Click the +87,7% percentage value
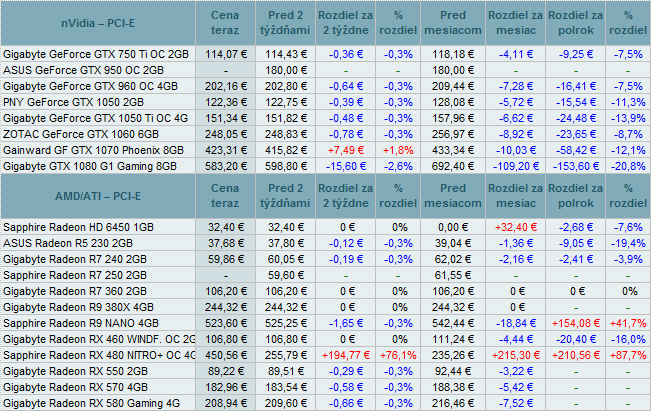Screen dimensions: 651x411 tap(628, 355)
